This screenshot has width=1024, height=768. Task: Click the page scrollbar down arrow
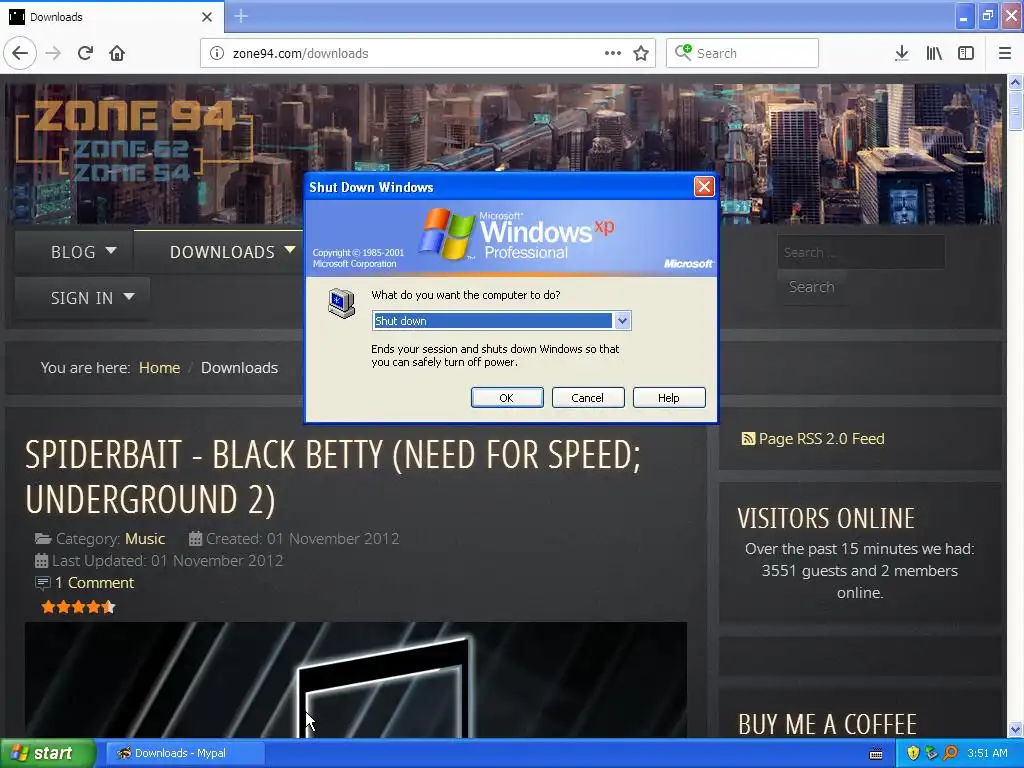[1015, 729]
